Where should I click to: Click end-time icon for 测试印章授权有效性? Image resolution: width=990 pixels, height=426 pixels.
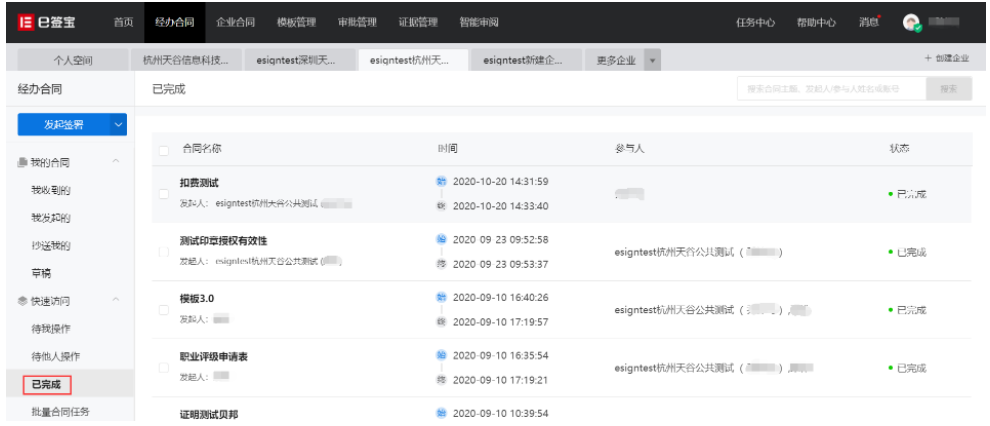tap(441, 264)
